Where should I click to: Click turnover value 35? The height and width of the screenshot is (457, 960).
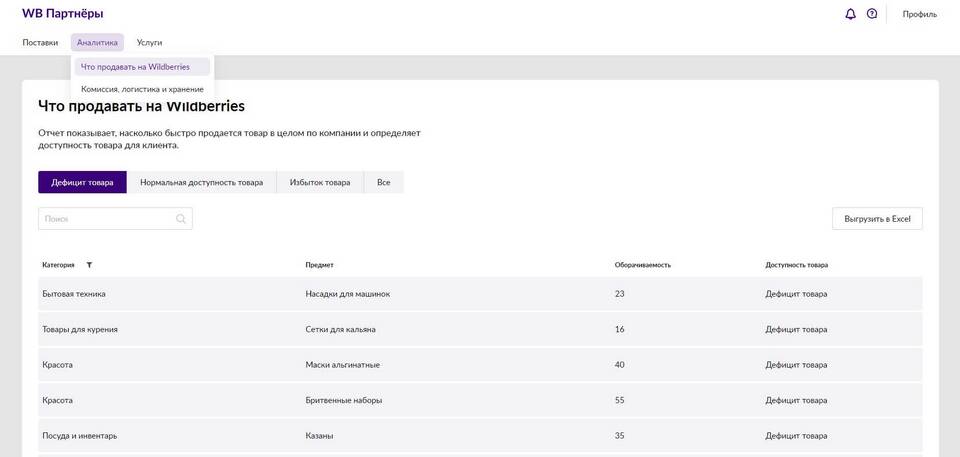pos(620,436)
